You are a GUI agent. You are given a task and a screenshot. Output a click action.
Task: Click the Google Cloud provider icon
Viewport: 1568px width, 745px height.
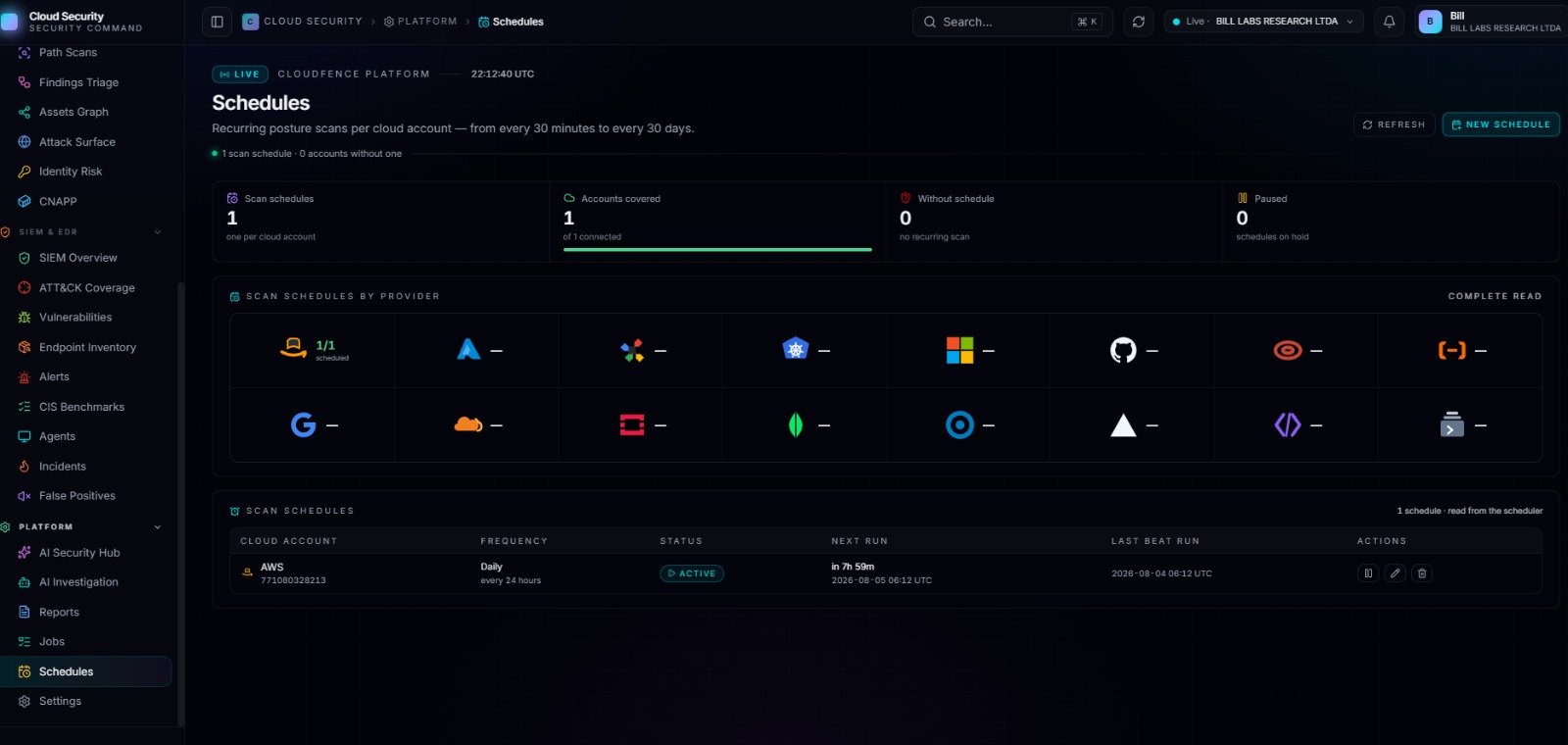[x=632, y=350]
